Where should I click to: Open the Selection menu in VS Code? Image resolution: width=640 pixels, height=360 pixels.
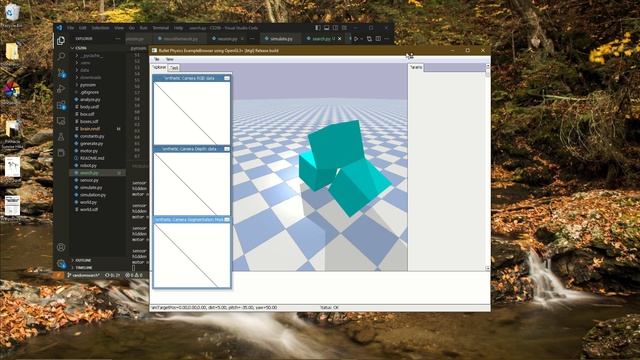pos(100,28)
